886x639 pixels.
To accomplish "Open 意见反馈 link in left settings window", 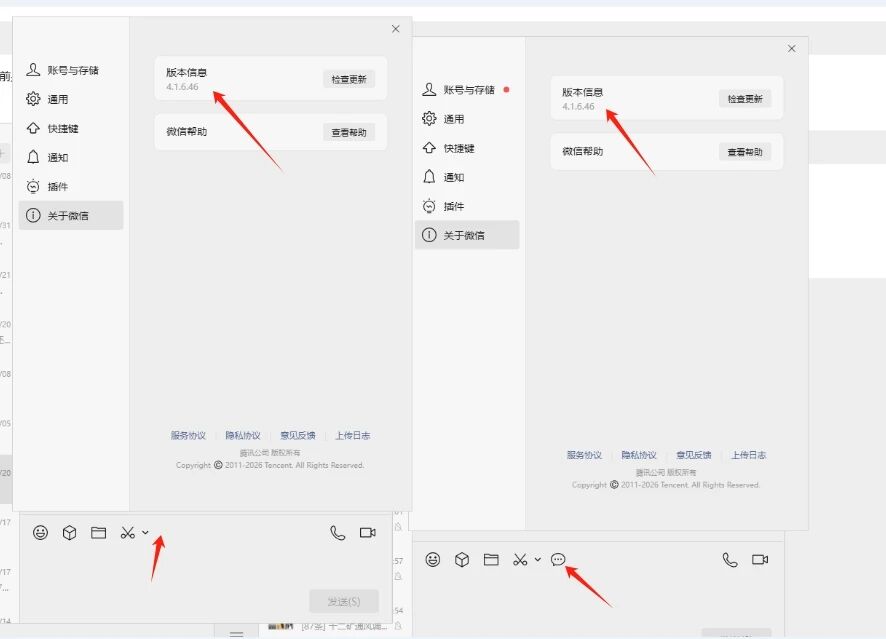I will 298,435.
